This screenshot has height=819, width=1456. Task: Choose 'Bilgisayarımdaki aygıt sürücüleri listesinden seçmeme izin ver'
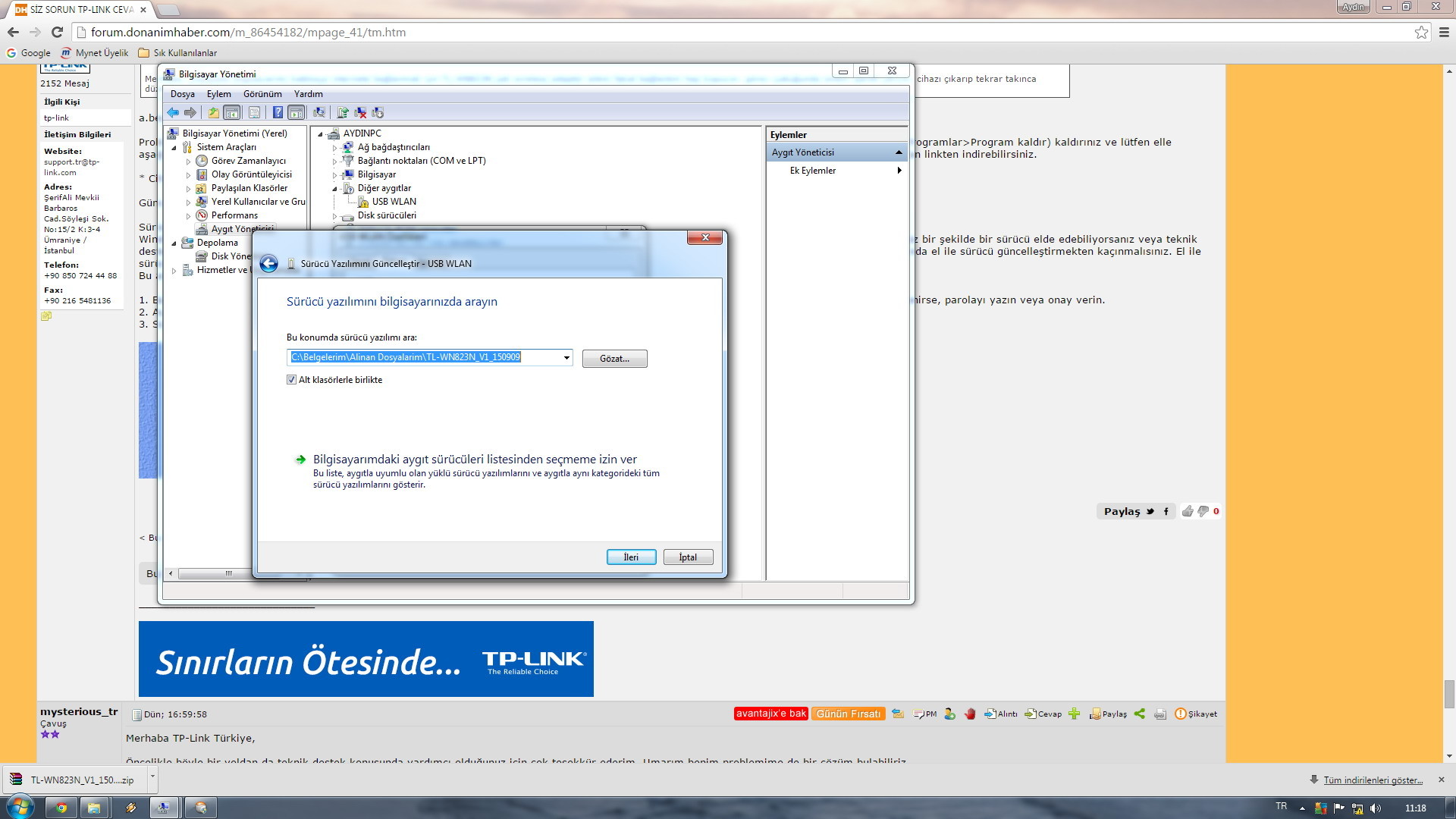(x=475, y=460)
